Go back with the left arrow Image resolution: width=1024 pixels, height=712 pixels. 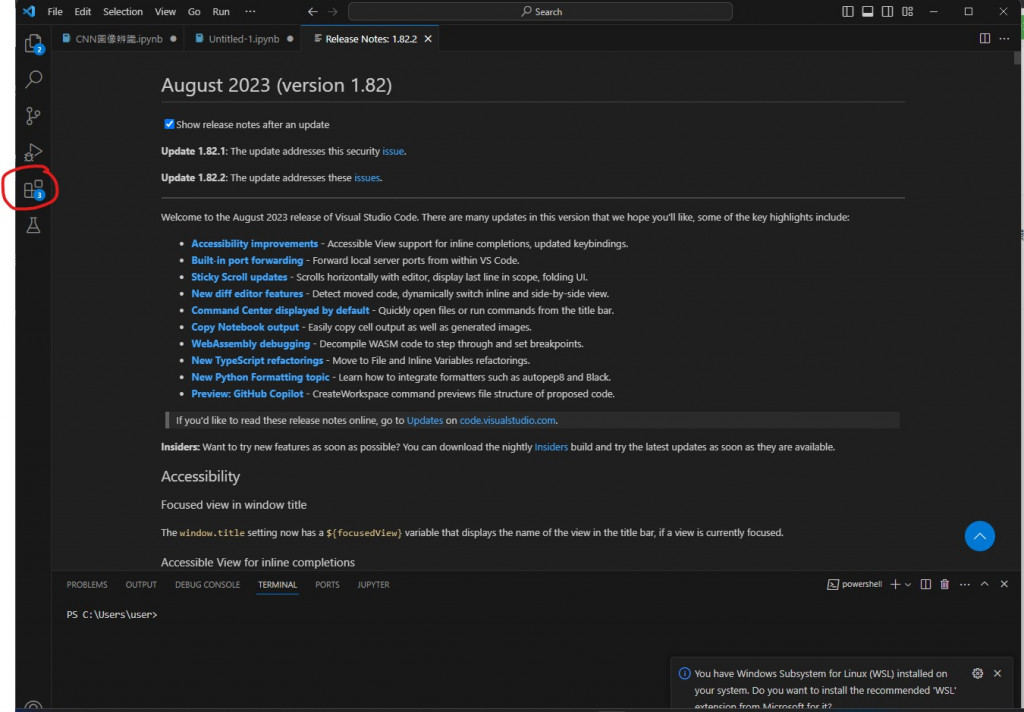click(313, 12)
